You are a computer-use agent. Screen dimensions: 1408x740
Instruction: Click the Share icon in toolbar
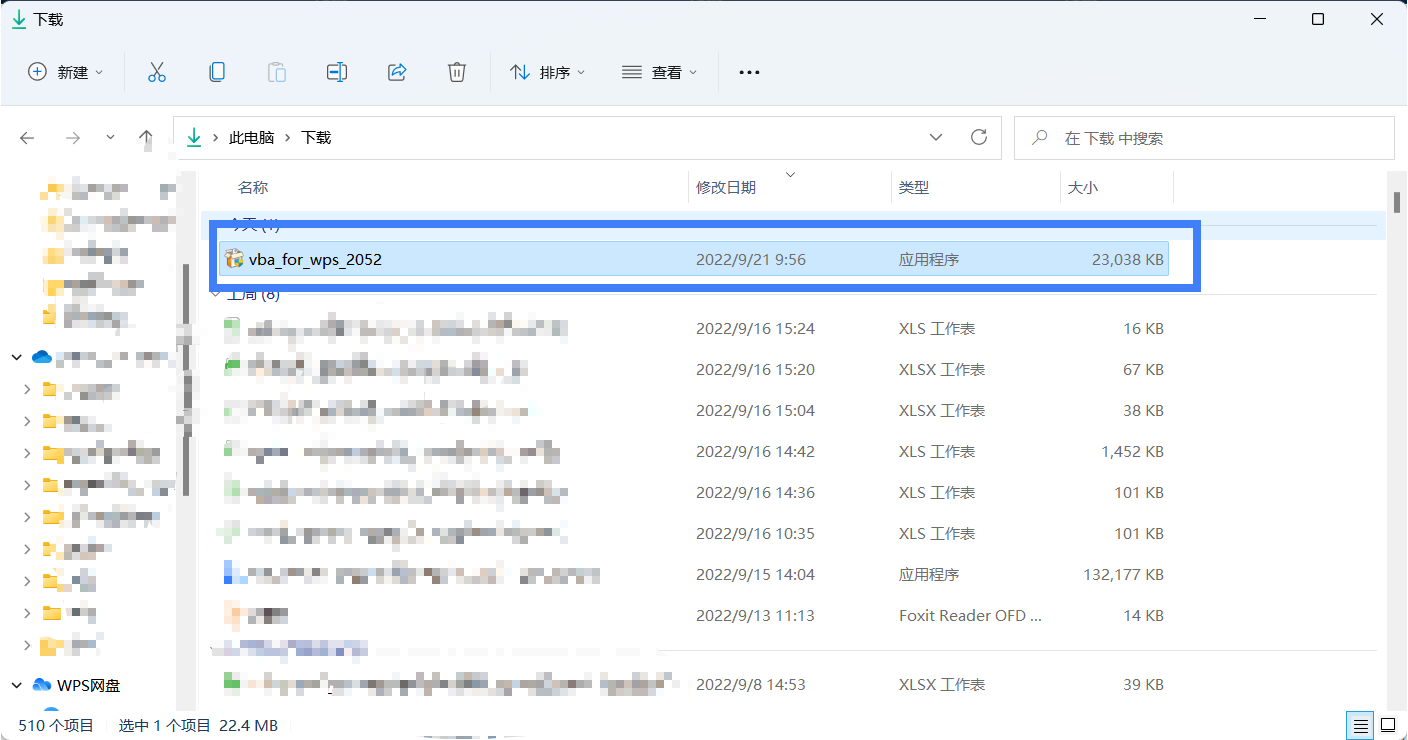pyautogui.click(x=397, y=72)
